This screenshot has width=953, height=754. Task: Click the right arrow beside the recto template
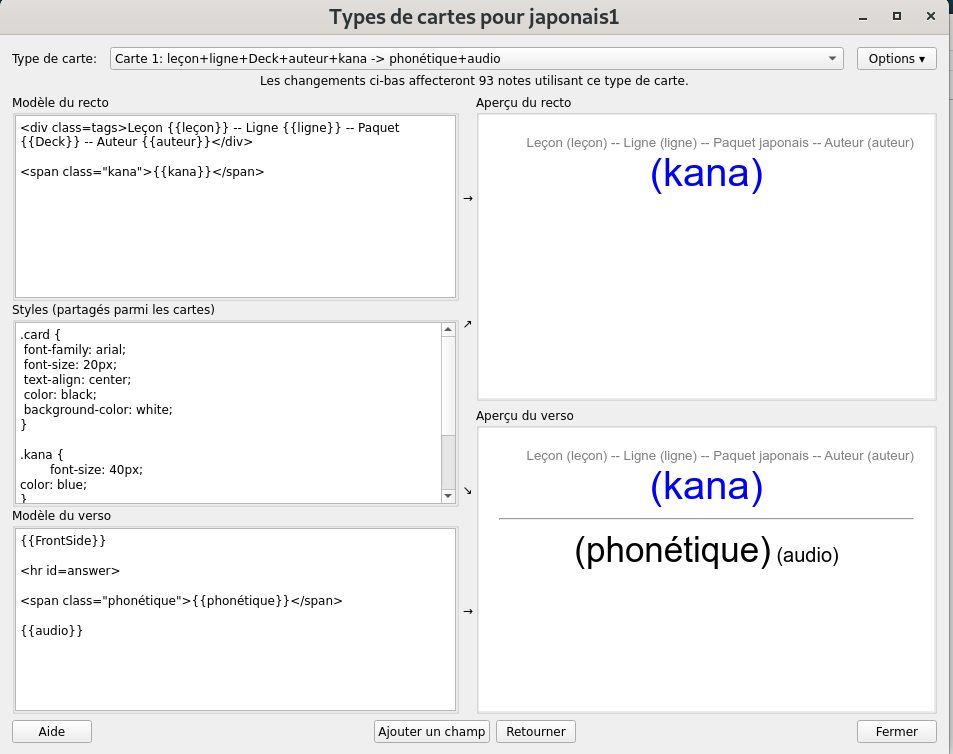pyautogui.click(x=467, y=199)
